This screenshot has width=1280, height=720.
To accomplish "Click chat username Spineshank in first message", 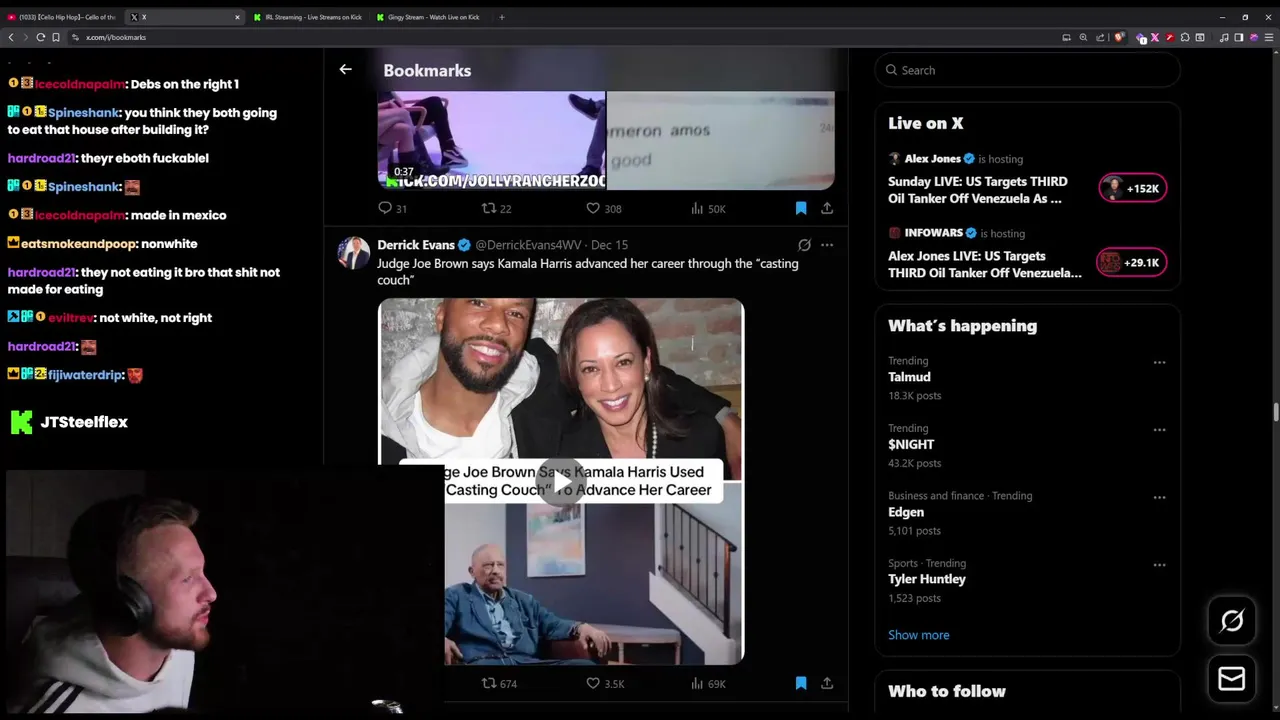I will tap(84, 113).
